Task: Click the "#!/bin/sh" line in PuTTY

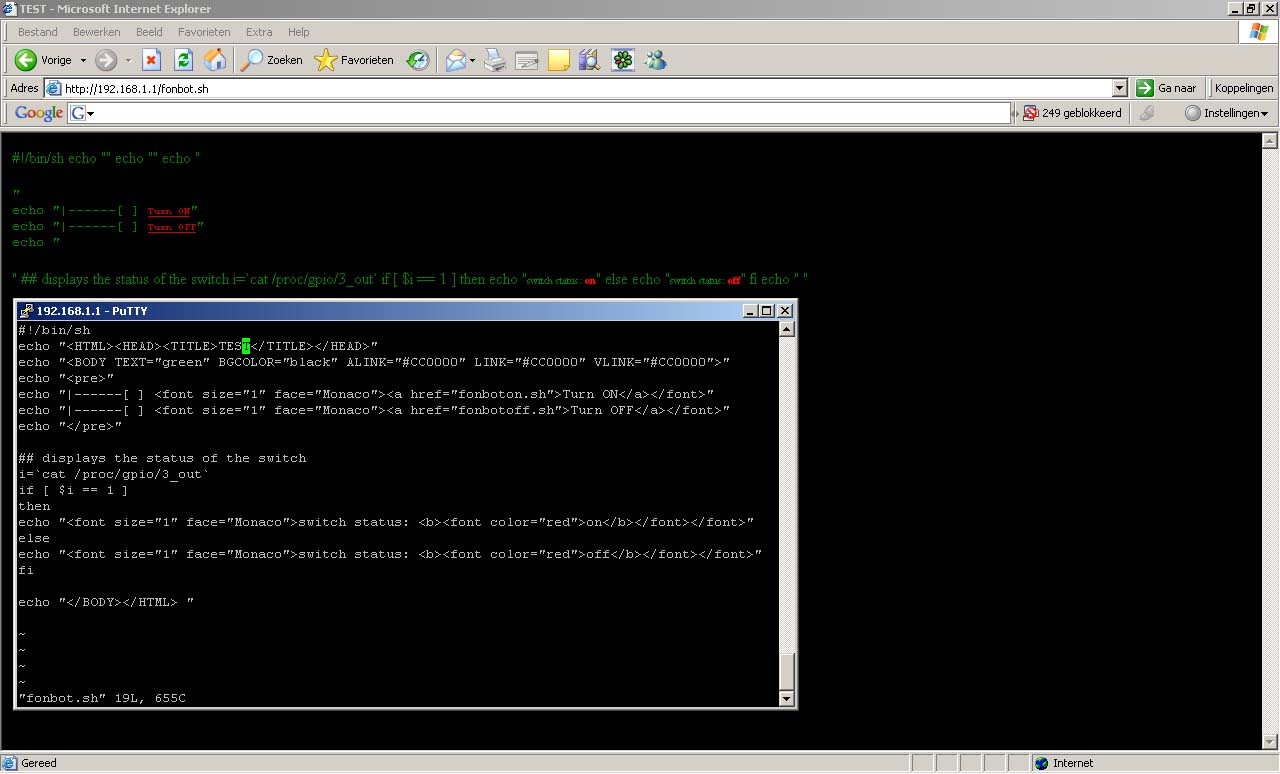Action: tap(54, 330)
